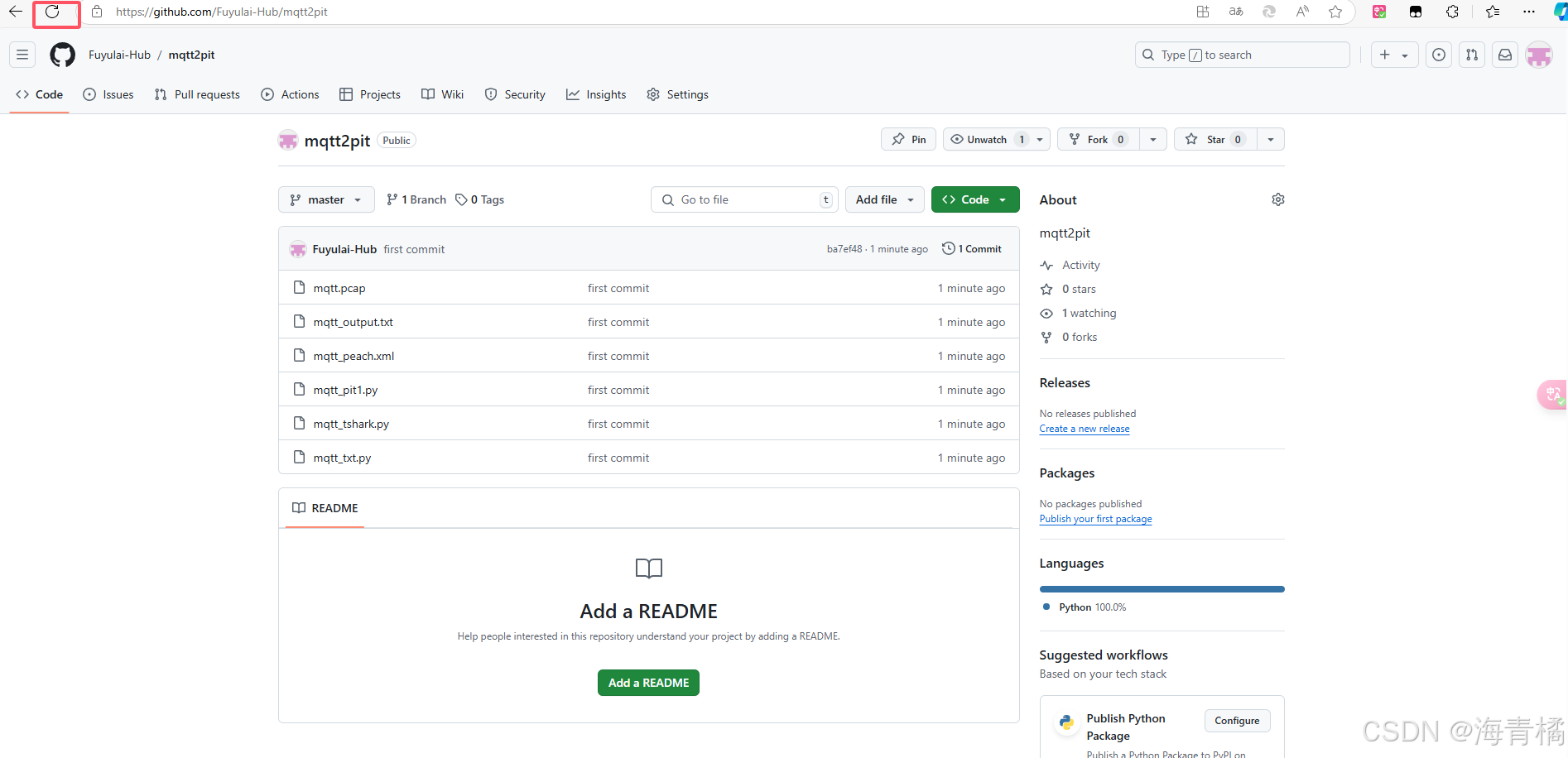Click the split screen icon in address bar
The width and height of the screenshot is (1568, 758).
(x=1203, y=12)
